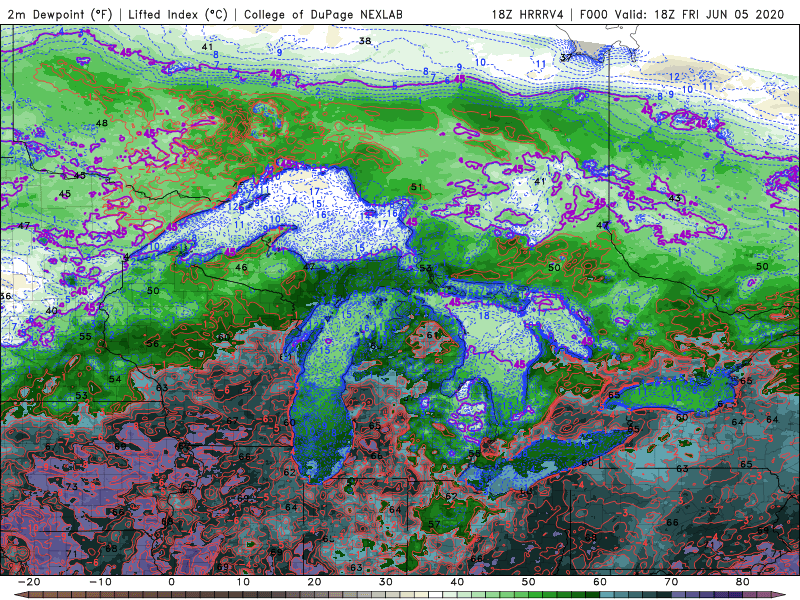Click the dewpoint value 37 near top right
The height and width of the screenshot is (600, 800).
tap(566, 57)
